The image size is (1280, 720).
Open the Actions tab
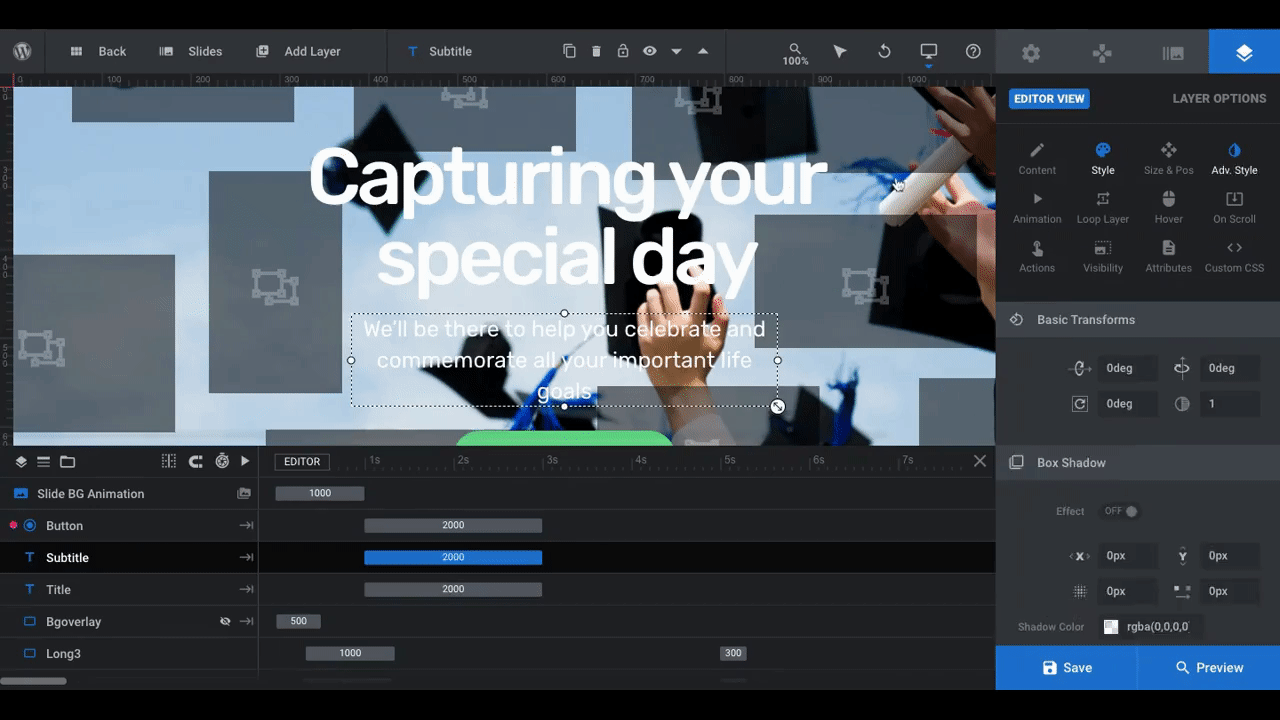1037,257
